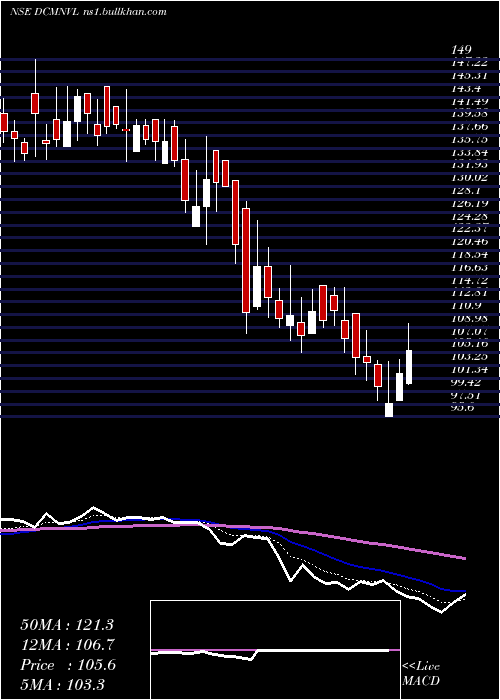500x700 pixels.
Task: Click the '50MA : 121.3' readout
Action: (67, 625)
